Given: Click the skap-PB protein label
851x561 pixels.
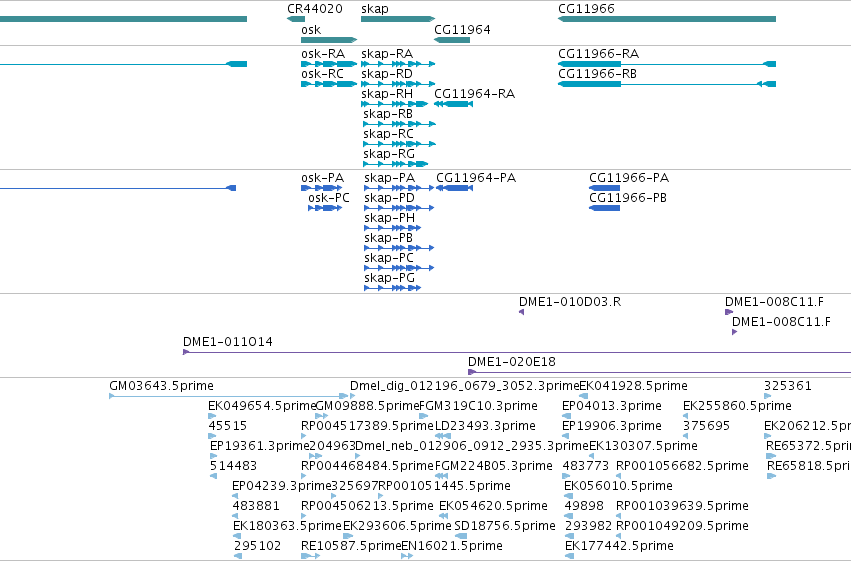Looking at the screenshot, I should [x=389, y=238].
